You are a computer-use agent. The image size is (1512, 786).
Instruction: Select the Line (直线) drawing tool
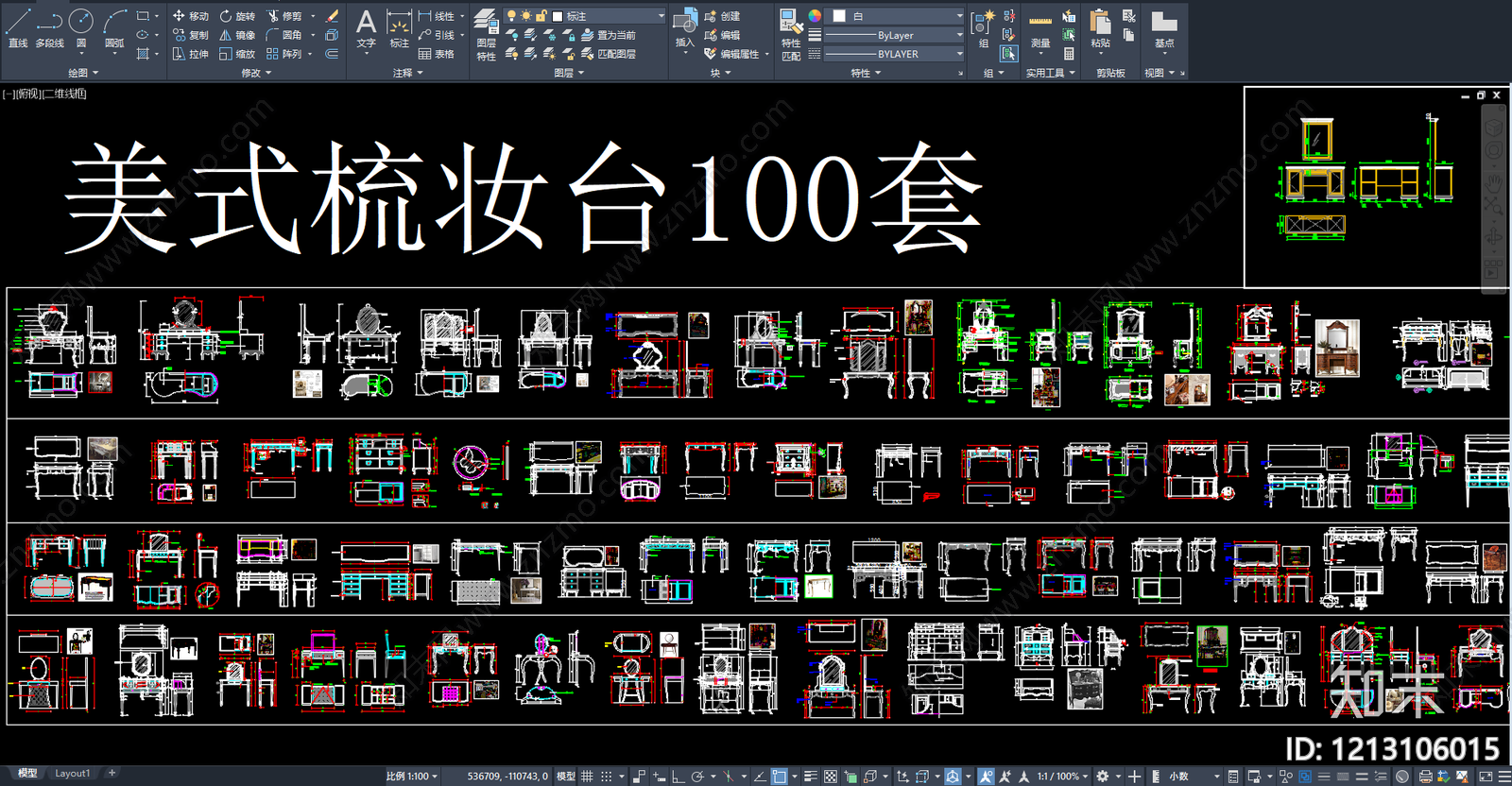click(x=17, y=27)
